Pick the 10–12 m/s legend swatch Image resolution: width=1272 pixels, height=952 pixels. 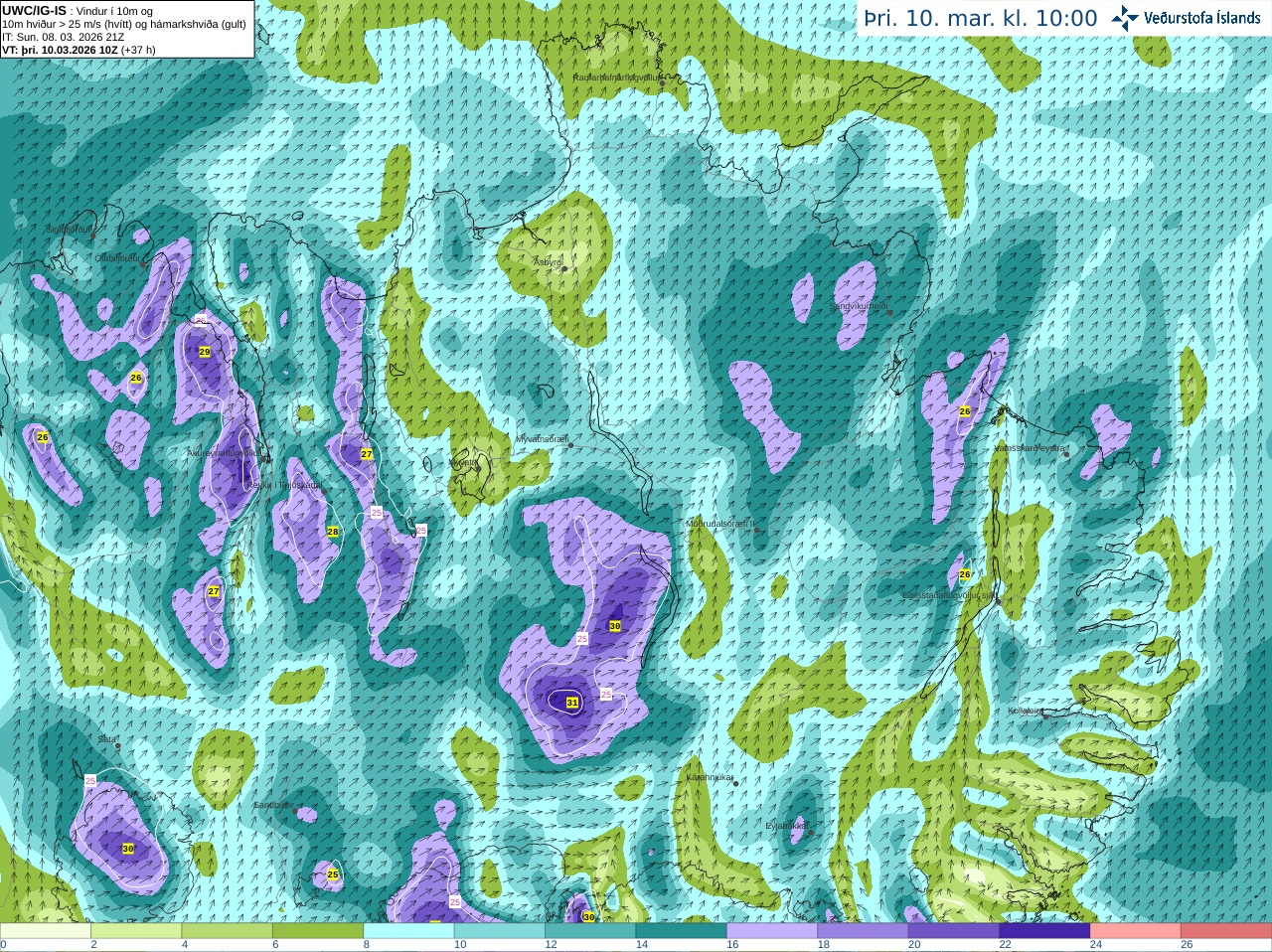[x=500, y=931]
